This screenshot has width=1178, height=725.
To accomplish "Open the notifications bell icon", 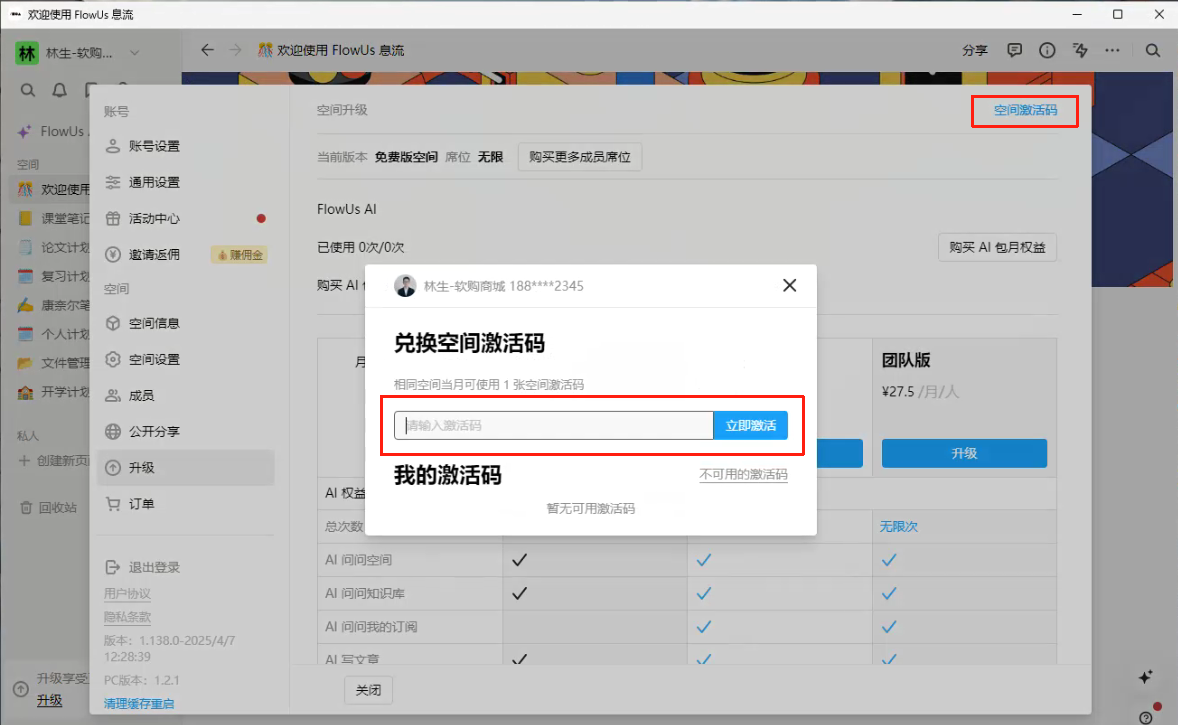I will 59,90.
